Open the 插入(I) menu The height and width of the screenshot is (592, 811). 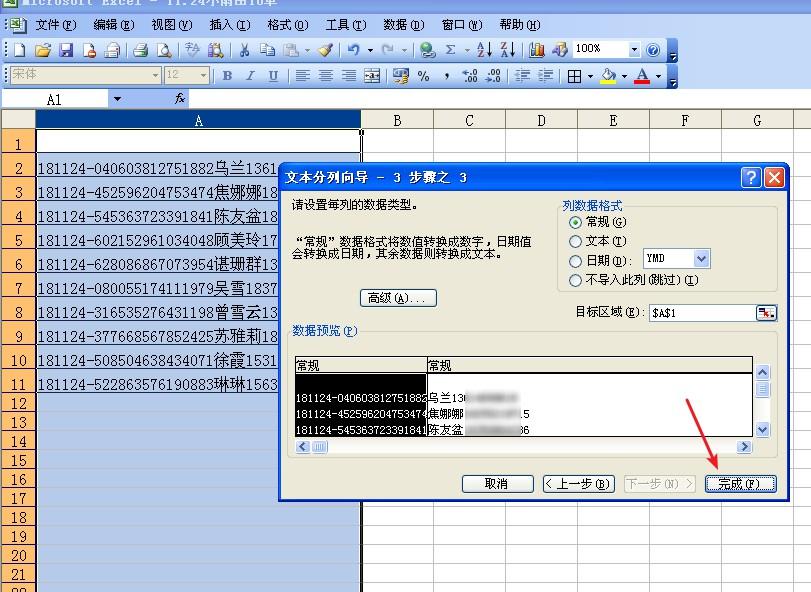[x=230, y=25]
